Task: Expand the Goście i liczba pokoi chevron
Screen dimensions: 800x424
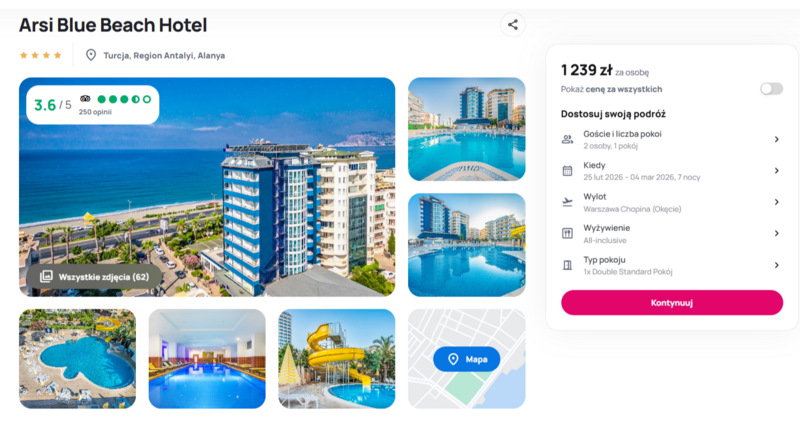Action: pos(776,139)
